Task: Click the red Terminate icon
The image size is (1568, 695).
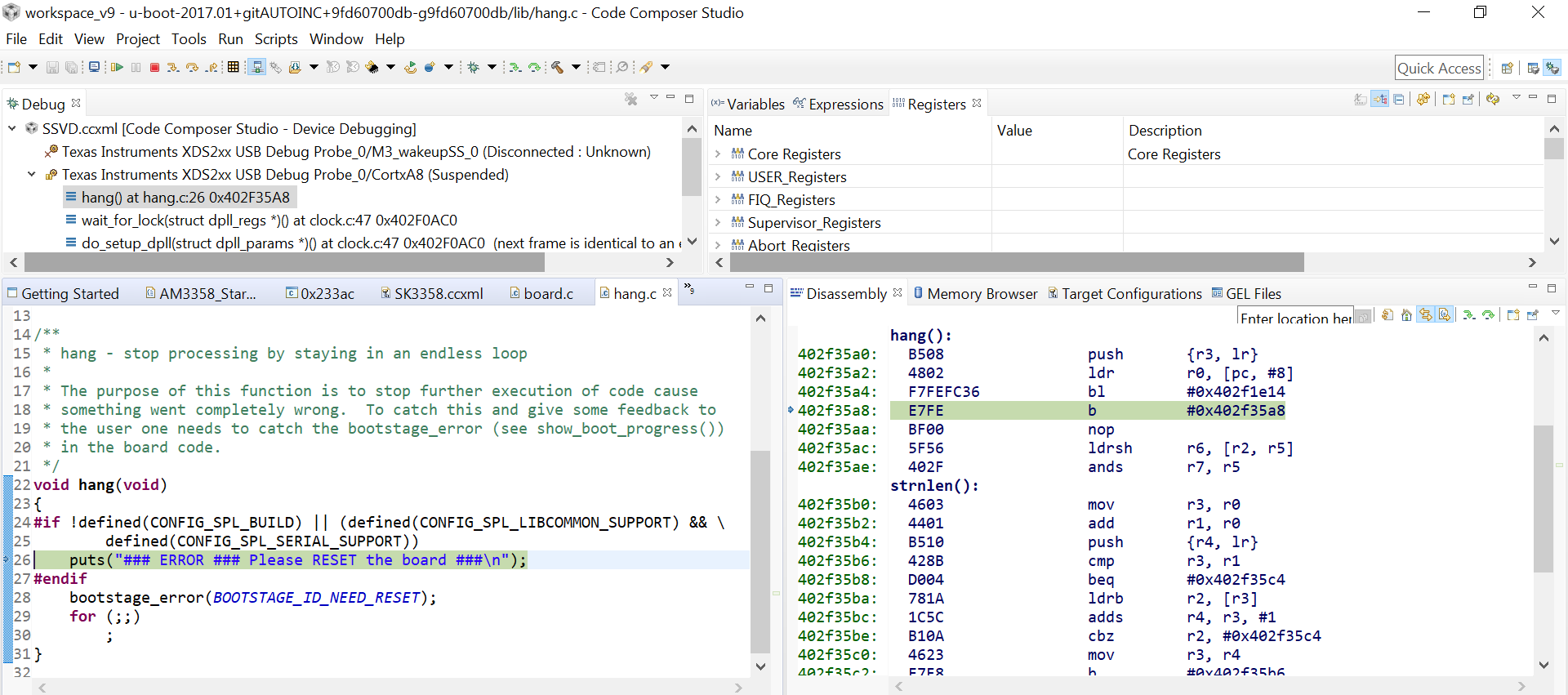Action: (154, 67)
